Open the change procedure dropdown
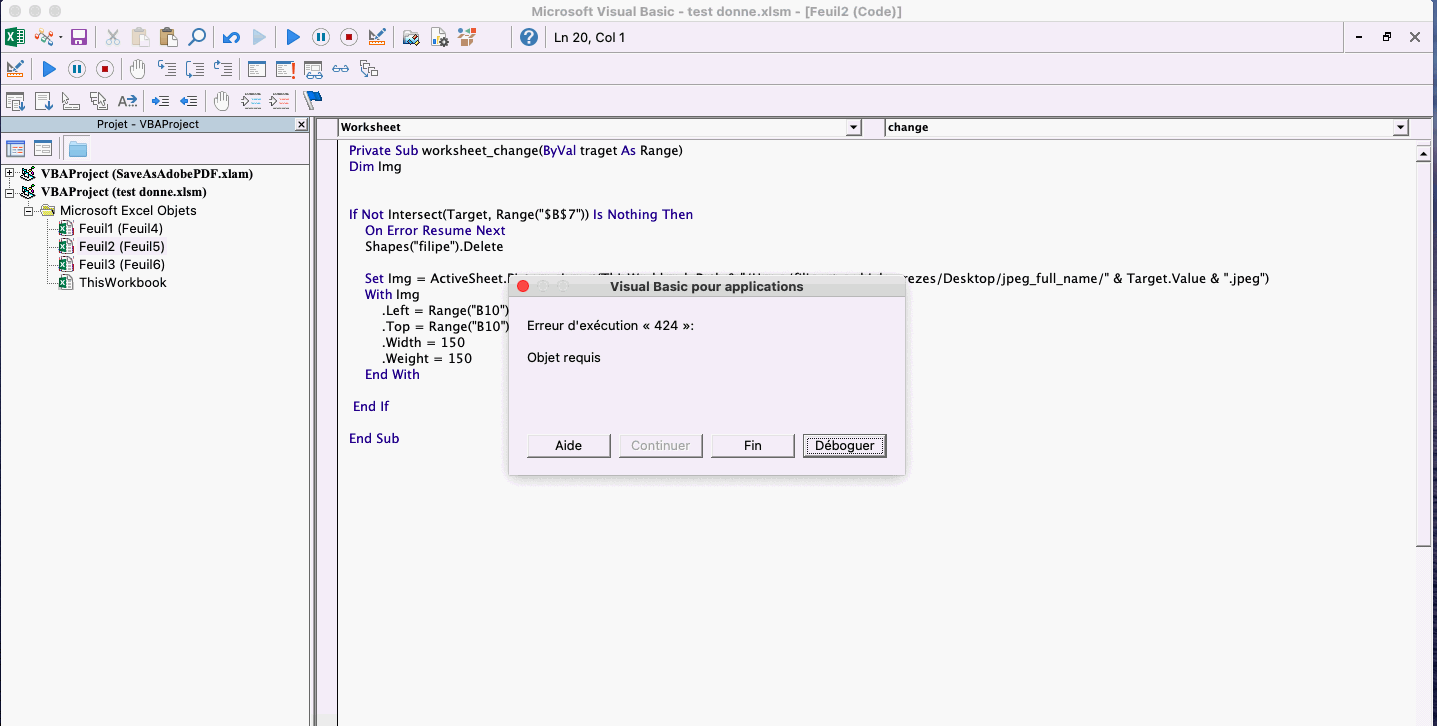This screenshot has height=726, width=1437. tap(1400, 128)
